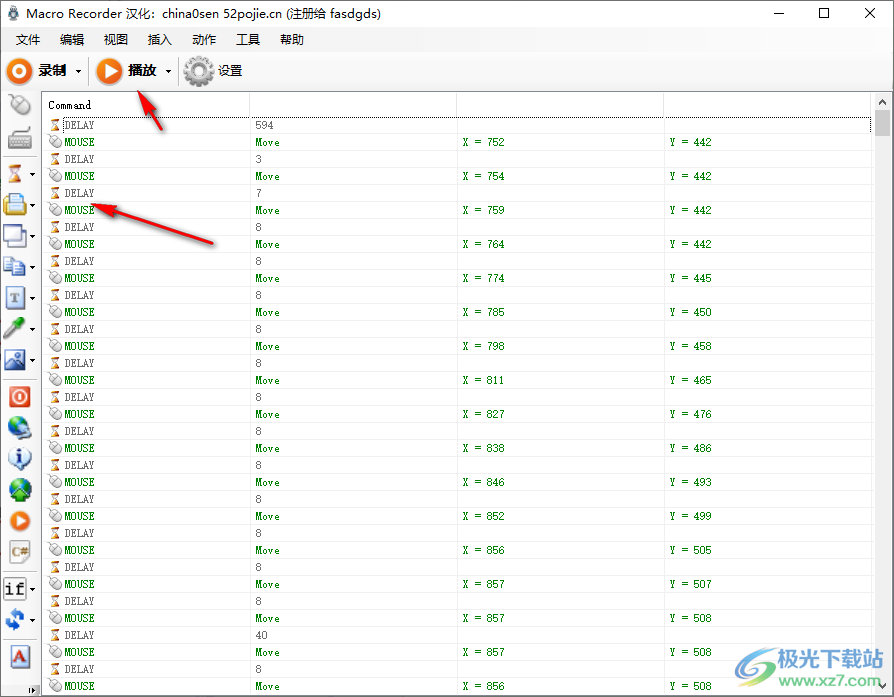Expand the open-file folder dropdown arrow

[x=32, y=205]
